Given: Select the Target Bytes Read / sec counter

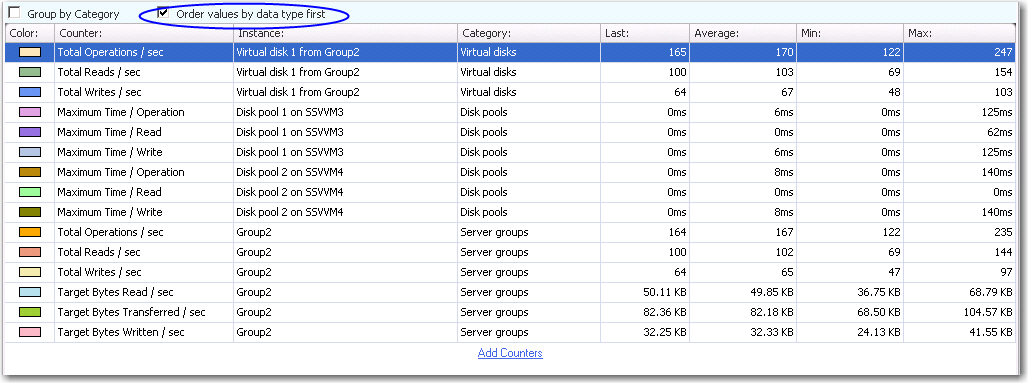Looking at the screenshot, I should click(x=115, y=292).
